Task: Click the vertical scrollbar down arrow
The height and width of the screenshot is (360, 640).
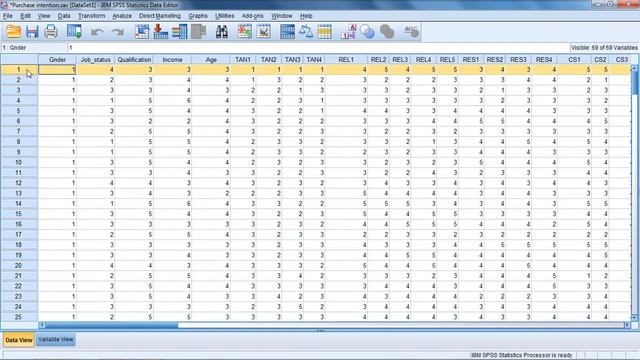Action: click(x=634, y=318)
